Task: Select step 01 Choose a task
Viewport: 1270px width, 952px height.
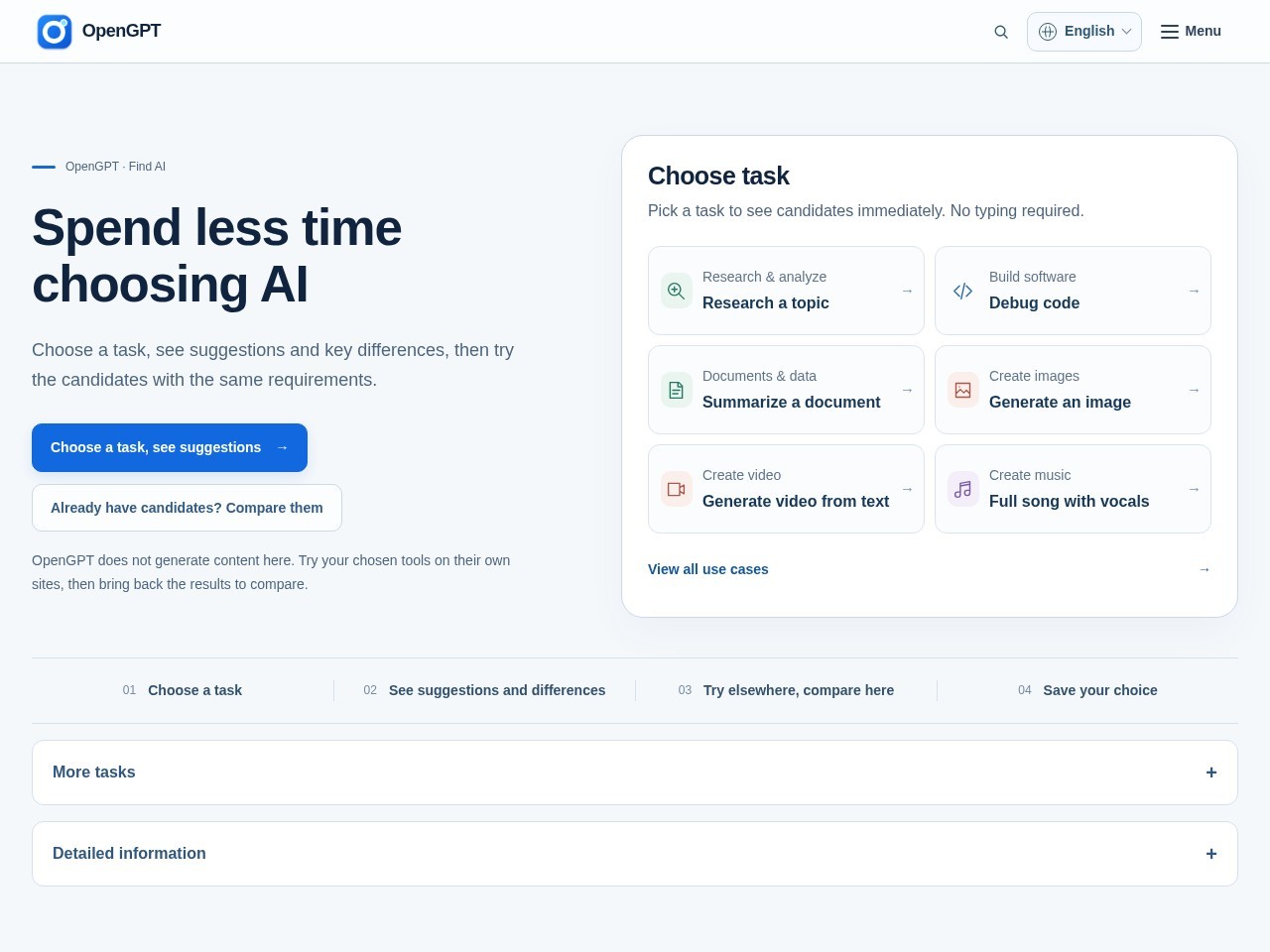Action: click(183, 690)
